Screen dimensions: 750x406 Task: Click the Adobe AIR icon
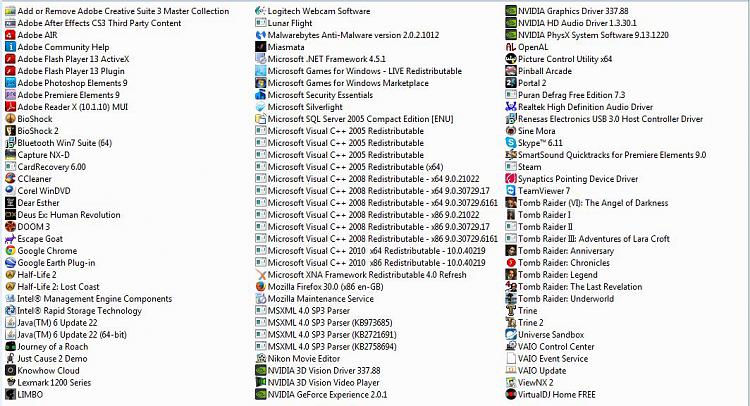10,35
